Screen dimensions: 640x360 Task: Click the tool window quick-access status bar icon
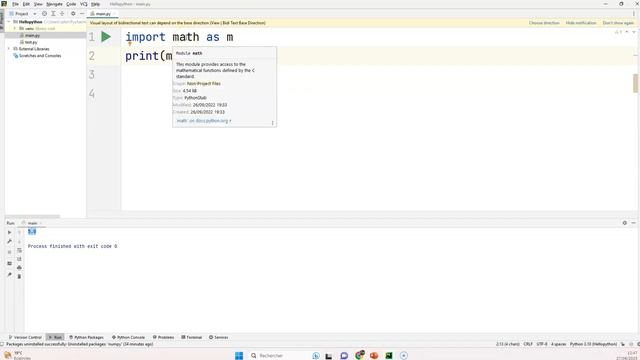tap(2, 344)
